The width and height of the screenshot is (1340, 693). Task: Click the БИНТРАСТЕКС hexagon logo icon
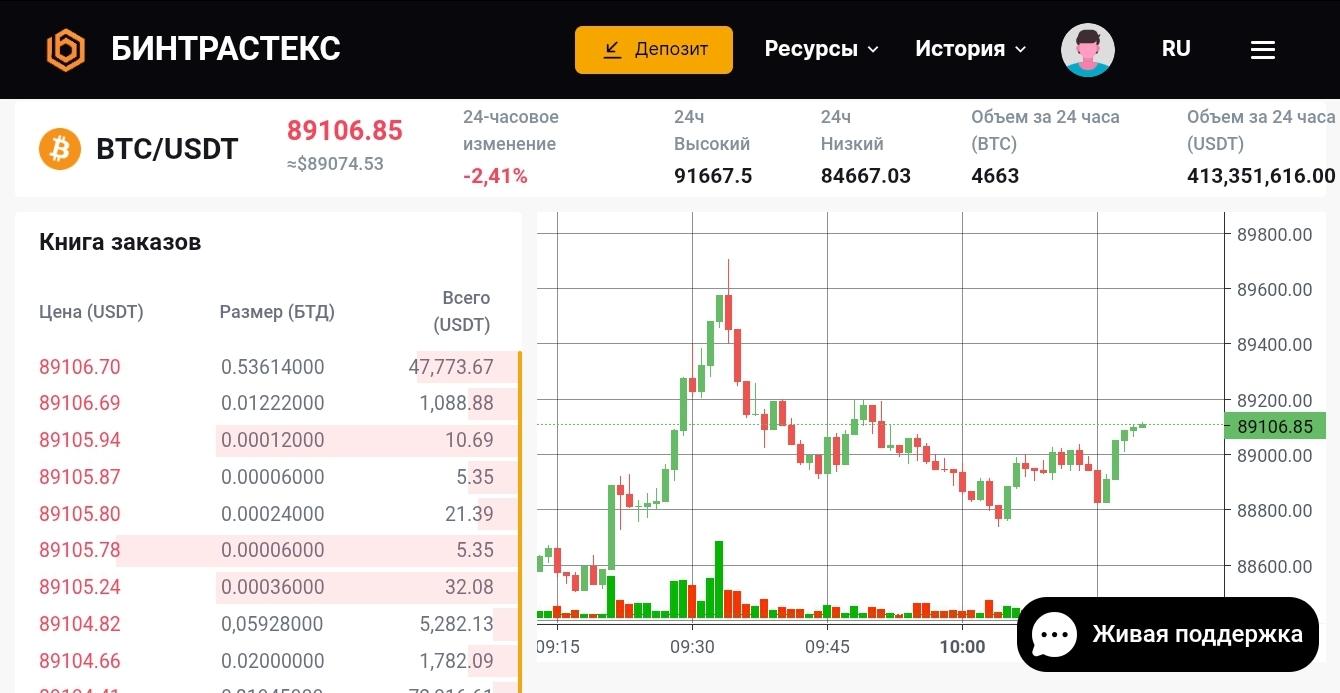66,49
